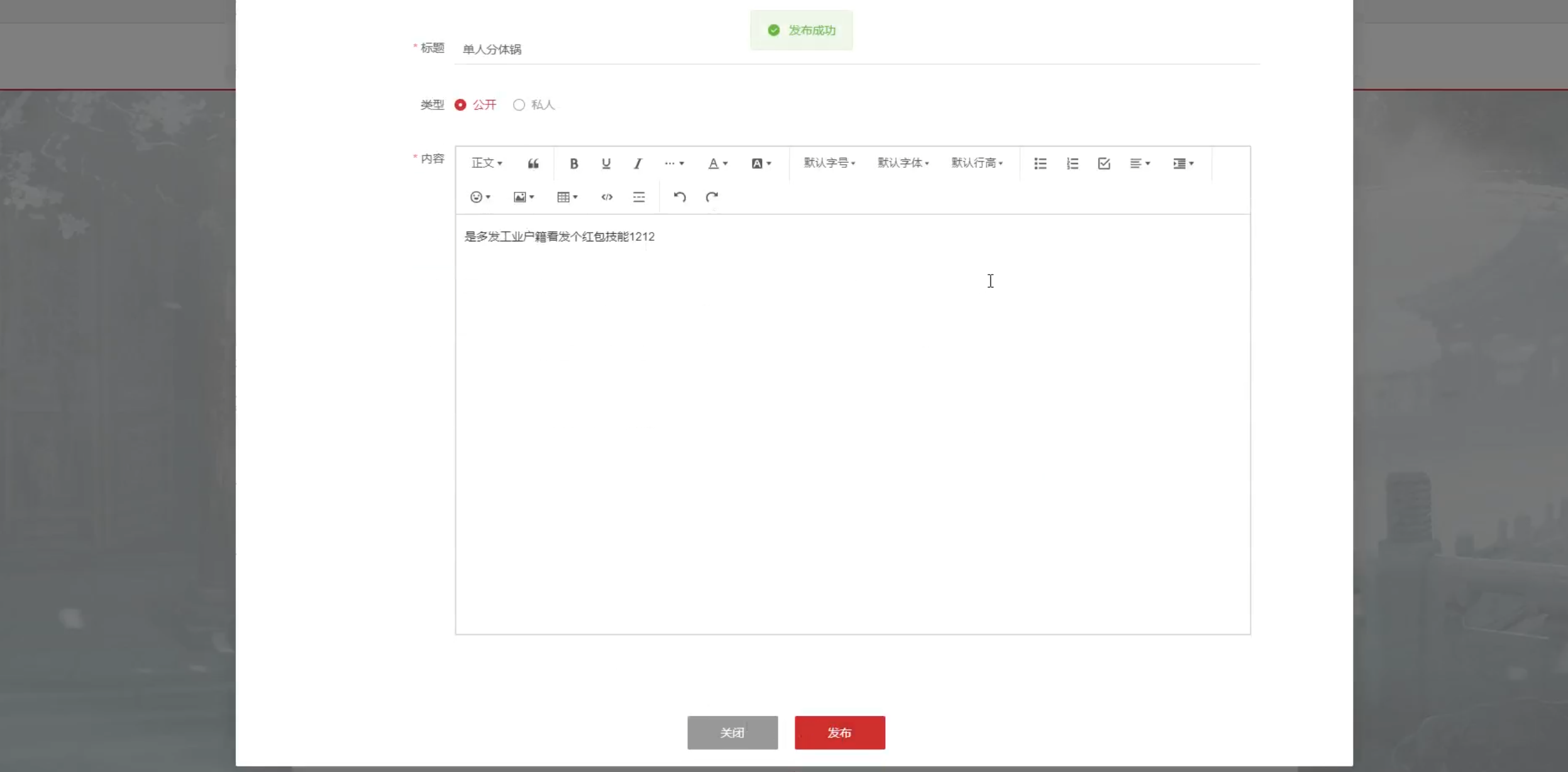Create a bulleted list
1568x772 pixels.
pyautogui.click(x=1040, y=163)
